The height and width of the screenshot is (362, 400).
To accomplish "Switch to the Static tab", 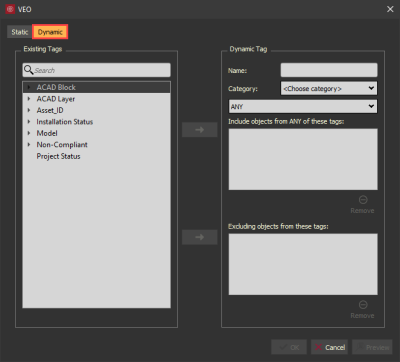I will (x=20, y=32).
